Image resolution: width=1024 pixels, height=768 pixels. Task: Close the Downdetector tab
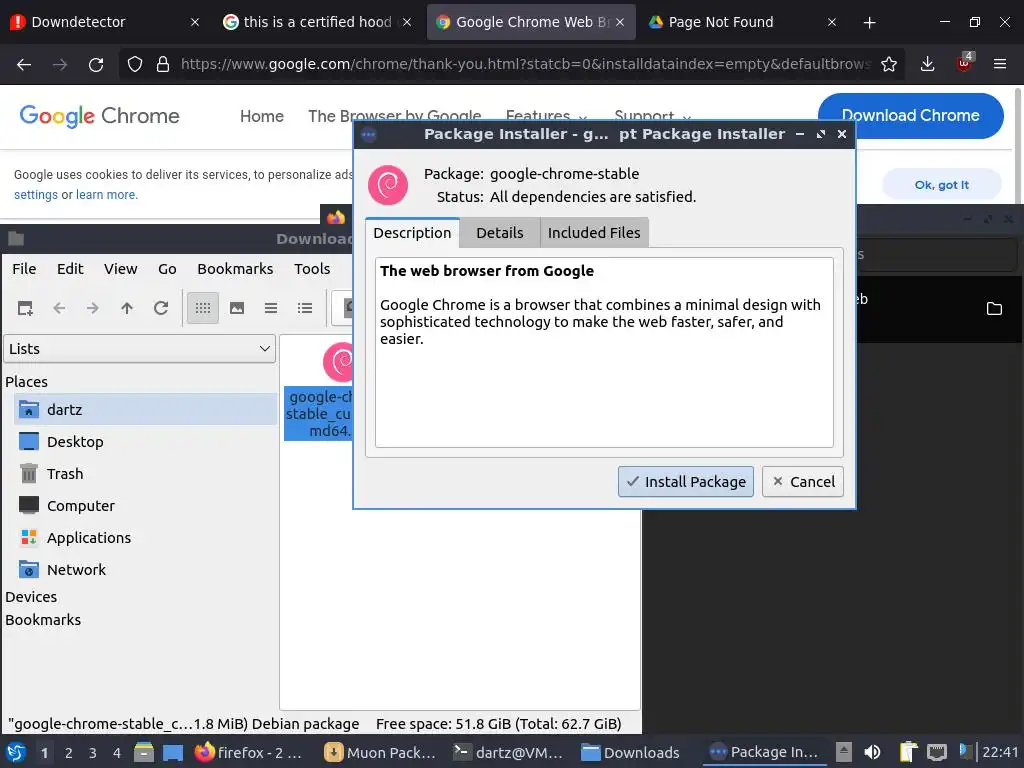coord(195,22)
